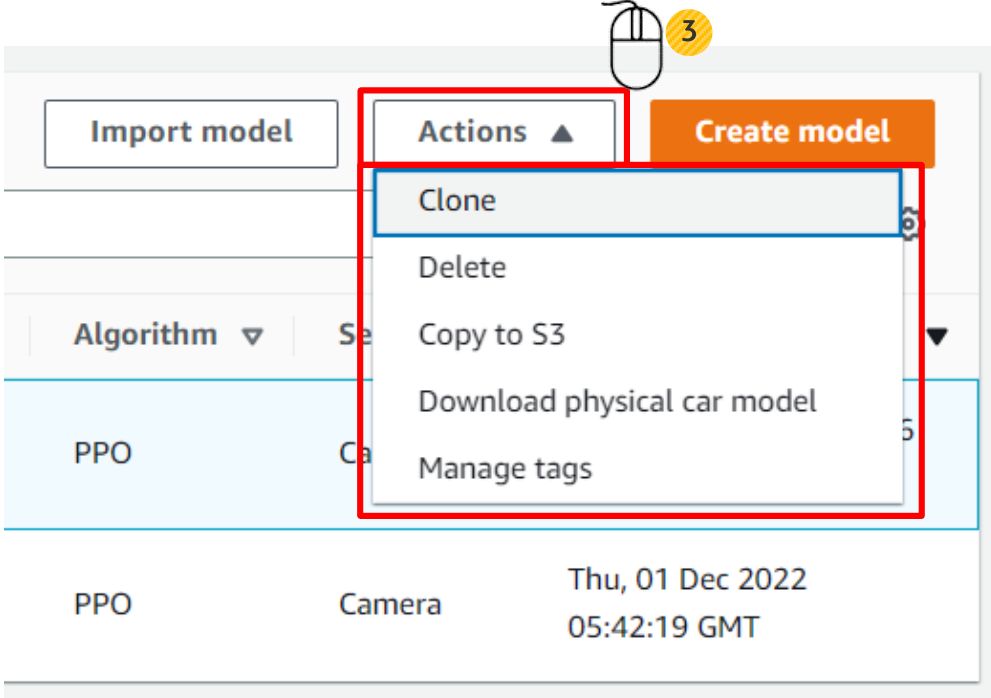The image size is (991, 698).
Task: Click the partially hidden Sensor column header
Action: (x=349, y=335)
